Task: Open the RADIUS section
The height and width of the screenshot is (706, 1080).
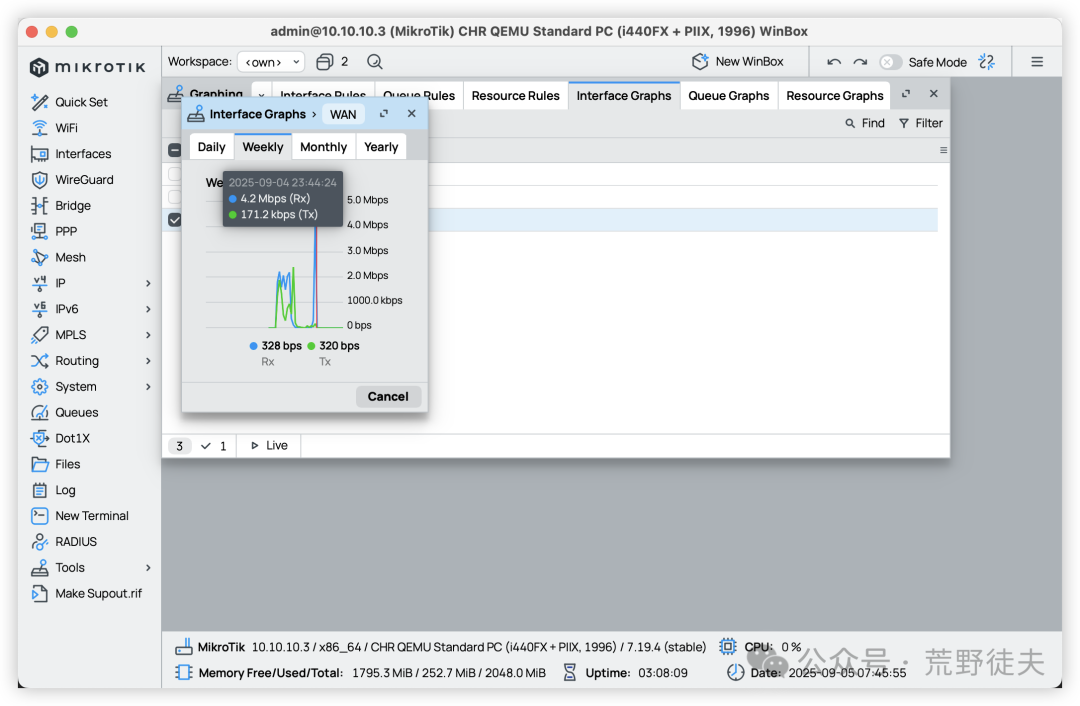Action: tap(64, 542)
